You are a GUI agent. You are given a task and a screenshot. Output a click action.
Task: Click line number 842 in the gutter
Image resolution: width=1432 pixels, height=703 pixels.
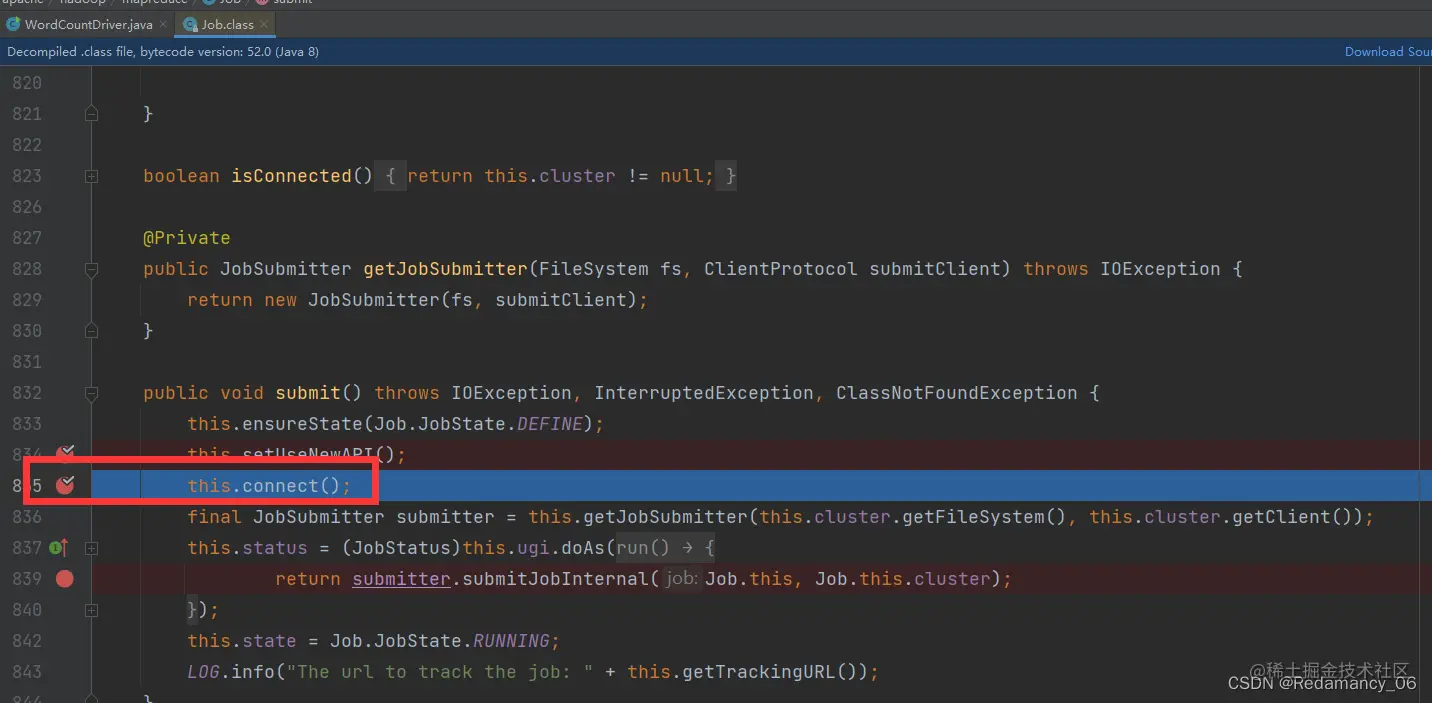click(x=27, y=641)
